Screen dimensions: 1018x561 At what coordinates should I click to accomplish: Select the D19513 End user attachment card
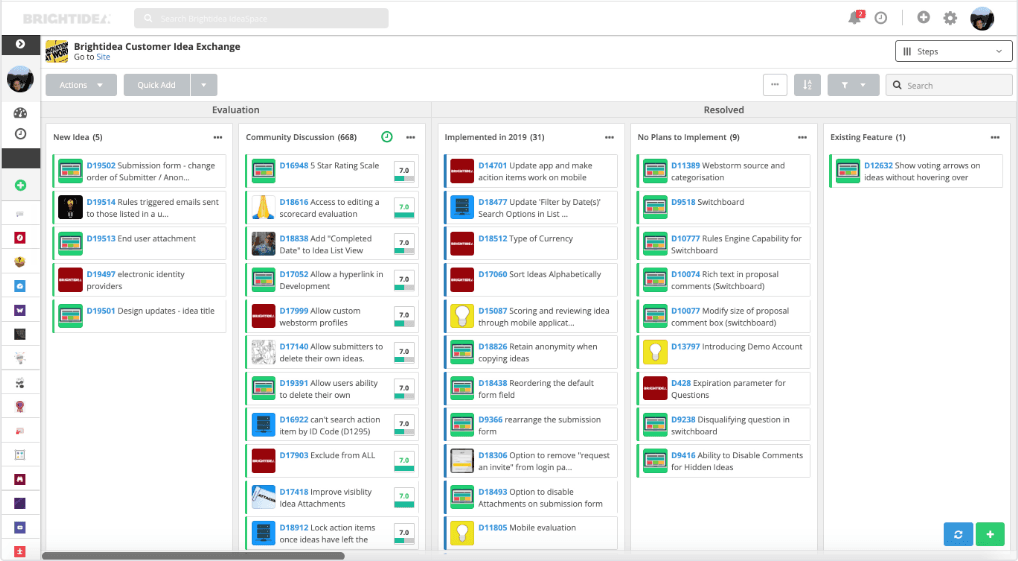140,243
